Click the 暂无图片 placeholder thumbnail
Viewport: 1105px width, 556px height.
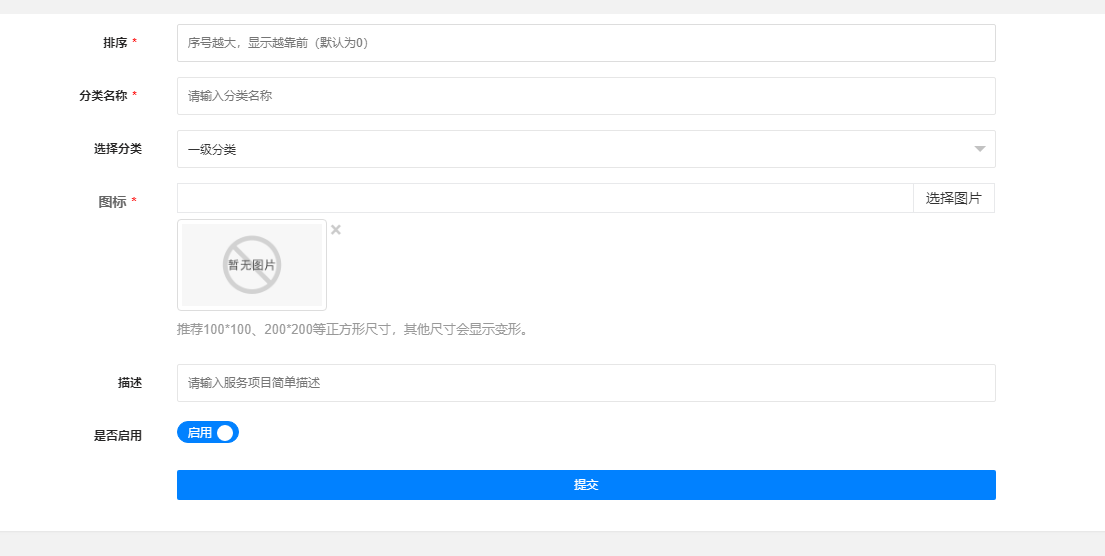(252, 265)
